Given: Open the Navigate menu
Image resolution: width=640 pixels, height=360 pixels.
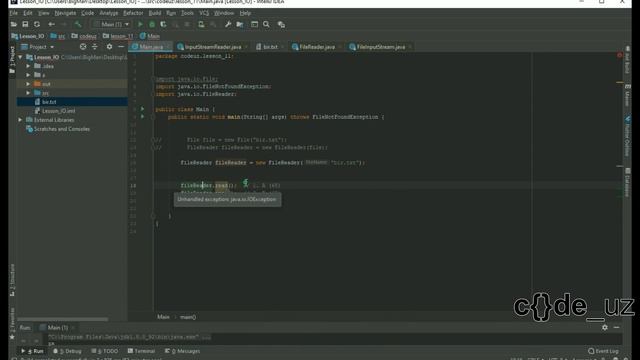Looking at the screenshot, I should click(x=65, y=13).
